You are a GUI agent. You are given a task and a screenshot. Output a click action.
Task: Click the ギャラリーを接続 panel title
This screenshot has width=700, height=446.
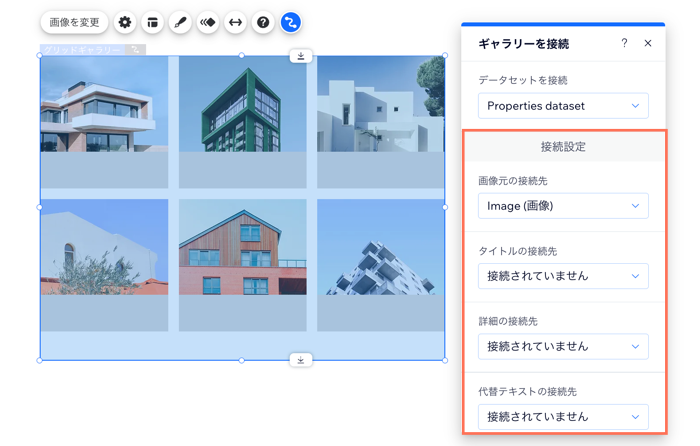tap(524, 44)
